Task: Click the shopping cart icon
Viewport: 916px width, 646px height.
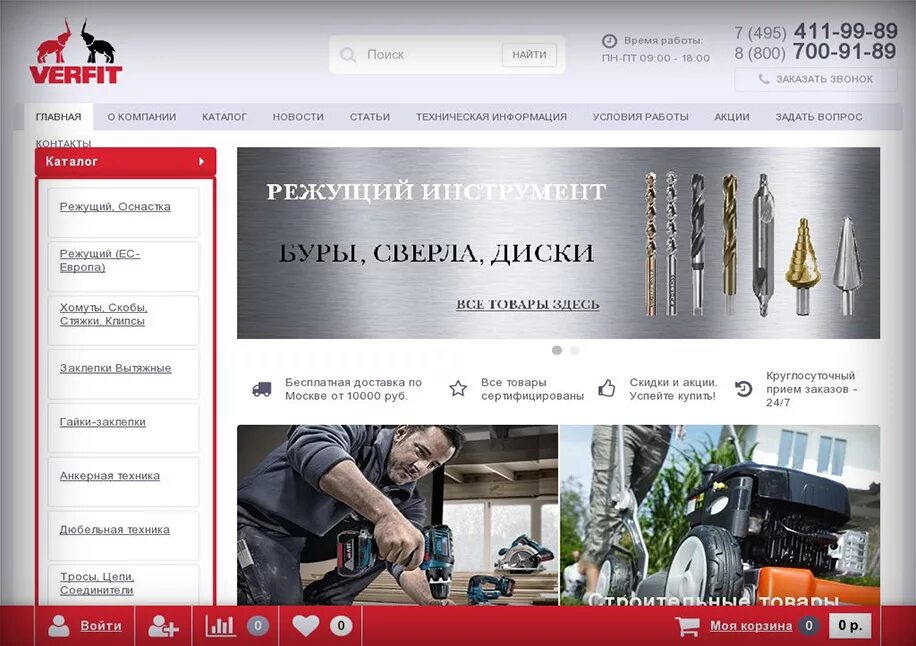Action: click(x=688, y=626)
